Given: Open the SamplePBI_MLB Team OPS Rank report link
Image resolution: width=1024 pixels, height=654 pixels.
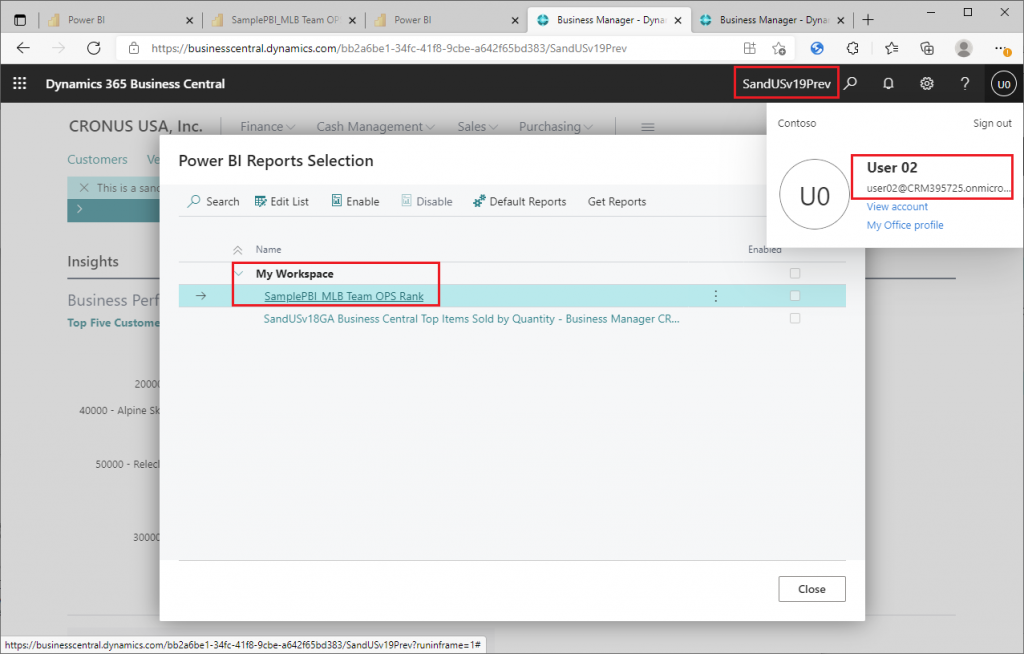Looking at the screenshot, I should [344, 296].
